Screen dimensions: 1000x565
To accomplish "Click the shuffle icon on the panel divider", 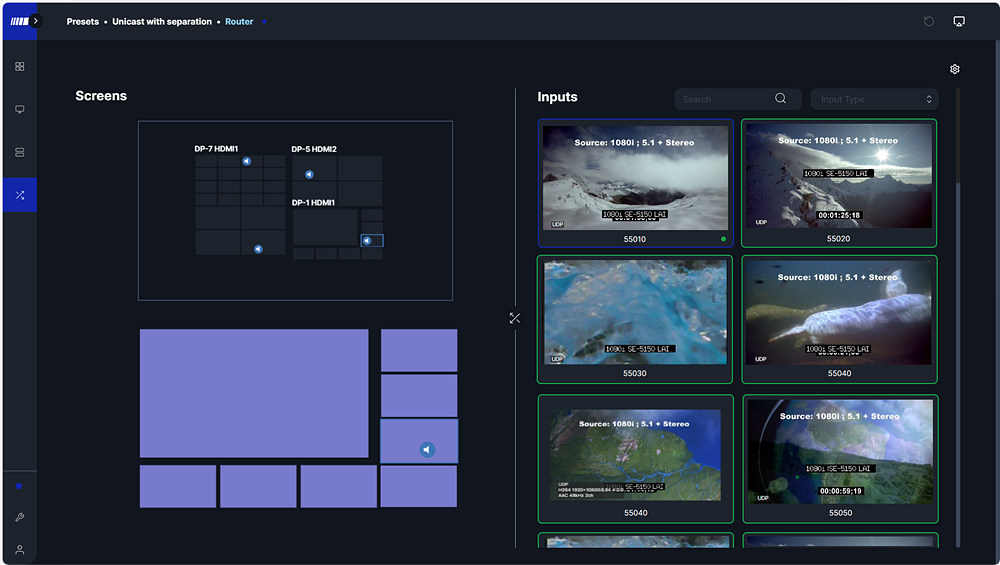I will pos(515,318).
